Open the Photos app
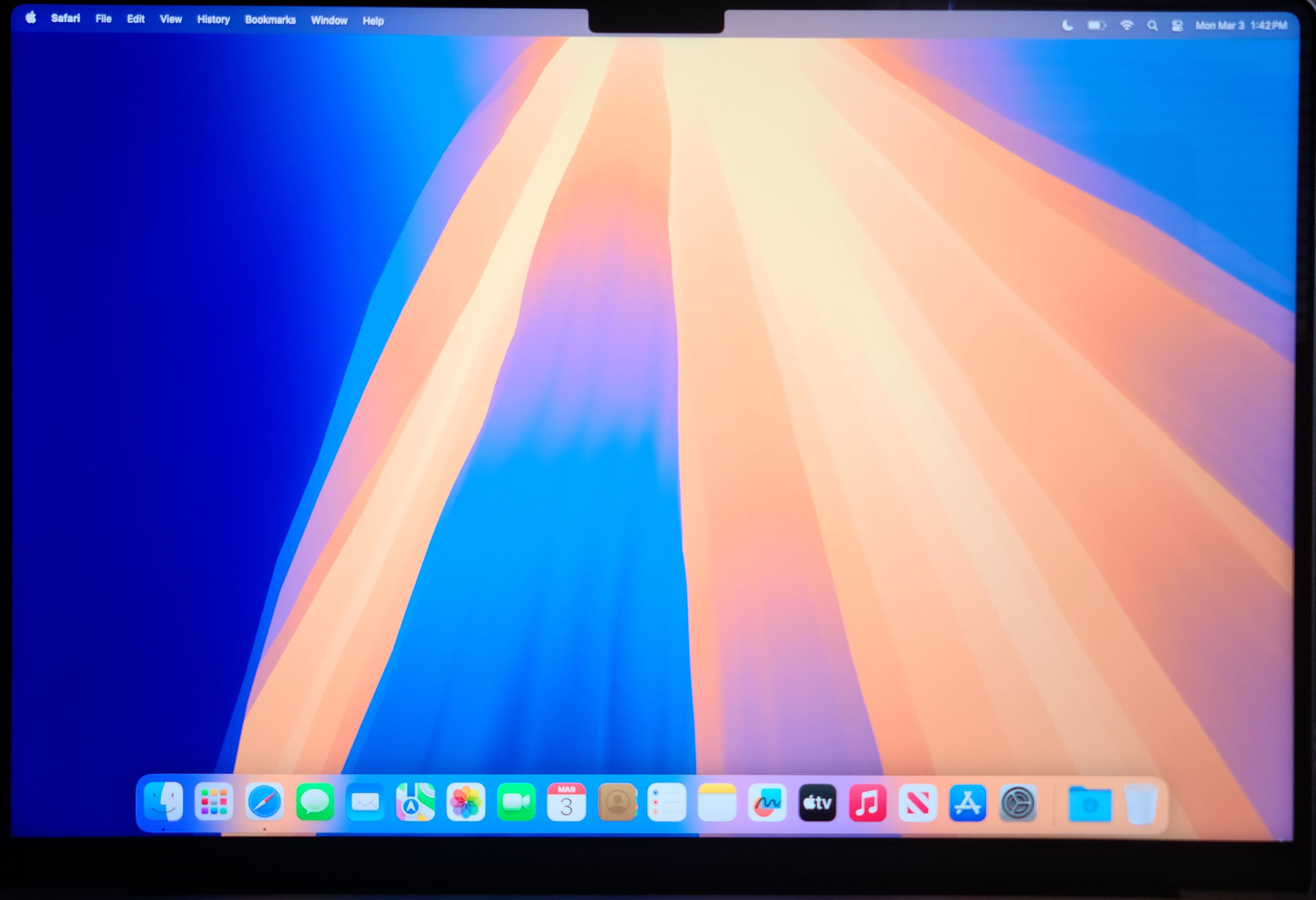1316x900 pixels. tap(465, 802)
